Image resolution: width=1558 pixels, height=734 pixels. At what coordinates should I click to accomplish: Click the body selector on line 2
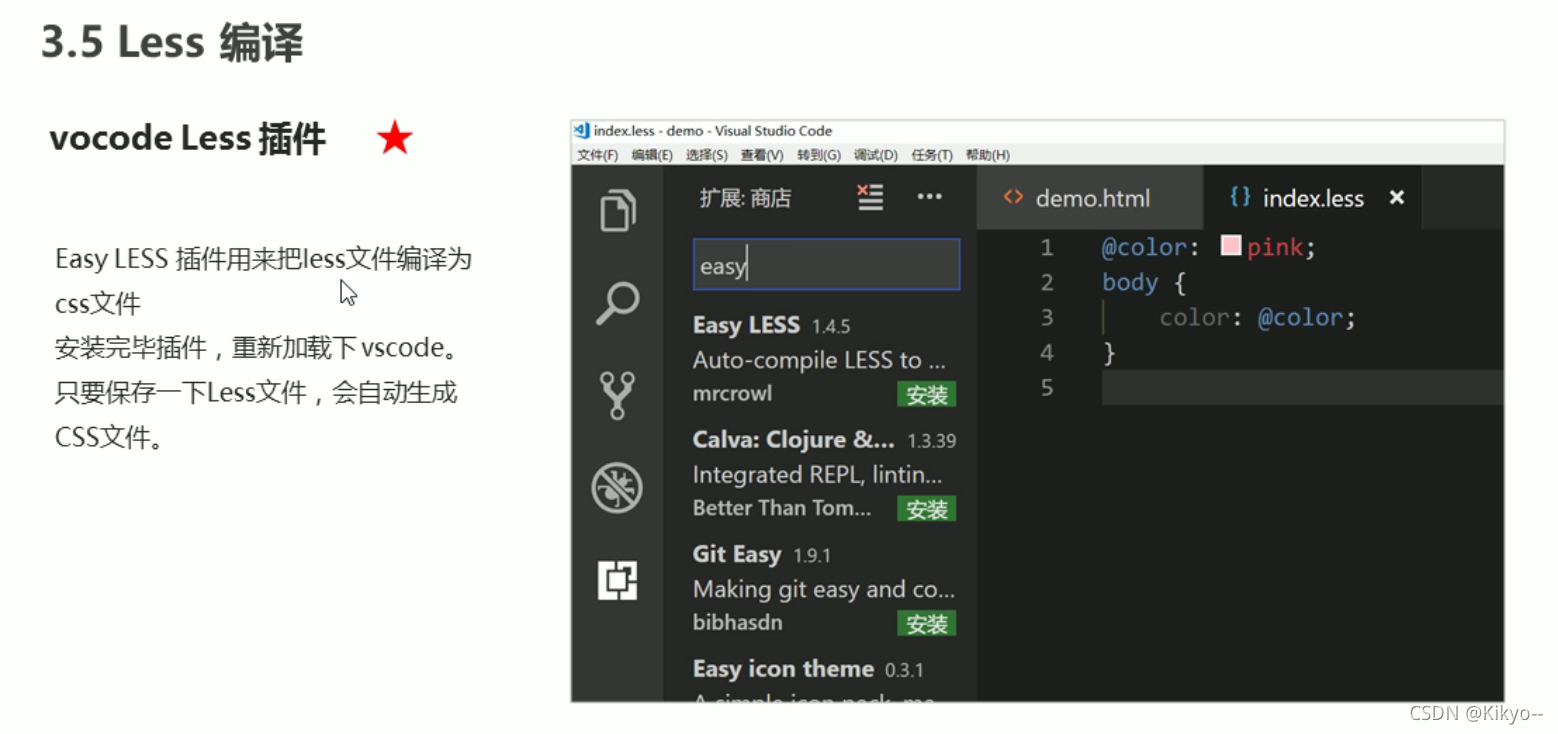point(1130,283)
